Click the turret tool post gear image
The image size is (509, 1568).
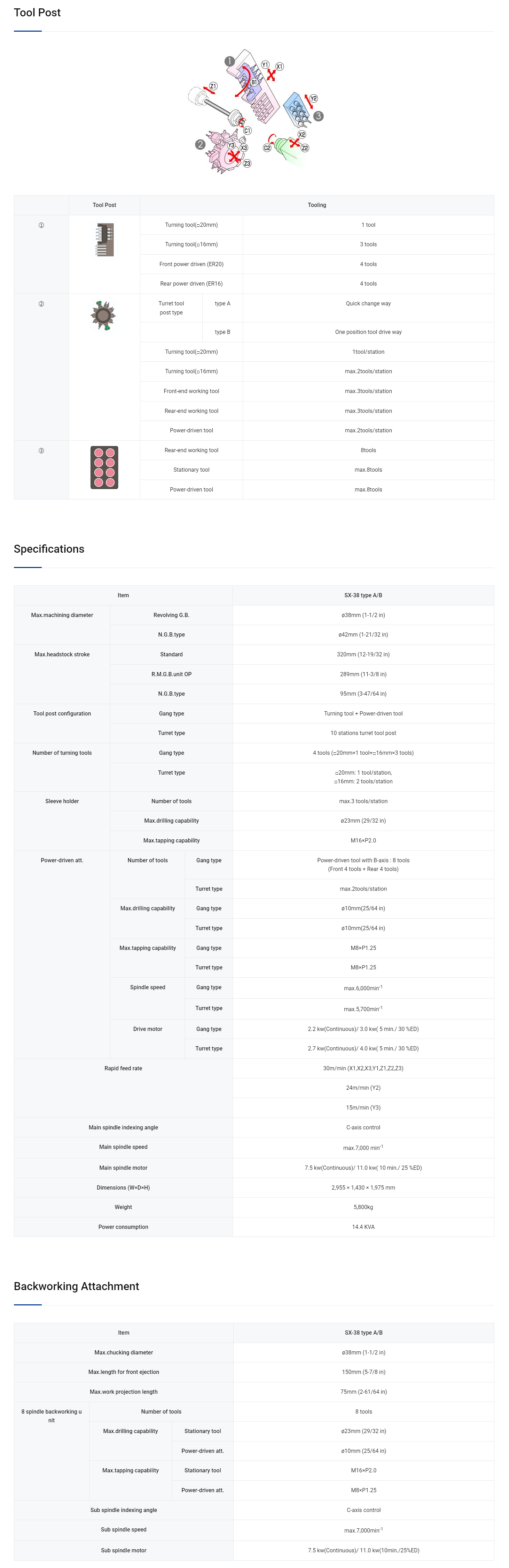(x=103, y=315)
